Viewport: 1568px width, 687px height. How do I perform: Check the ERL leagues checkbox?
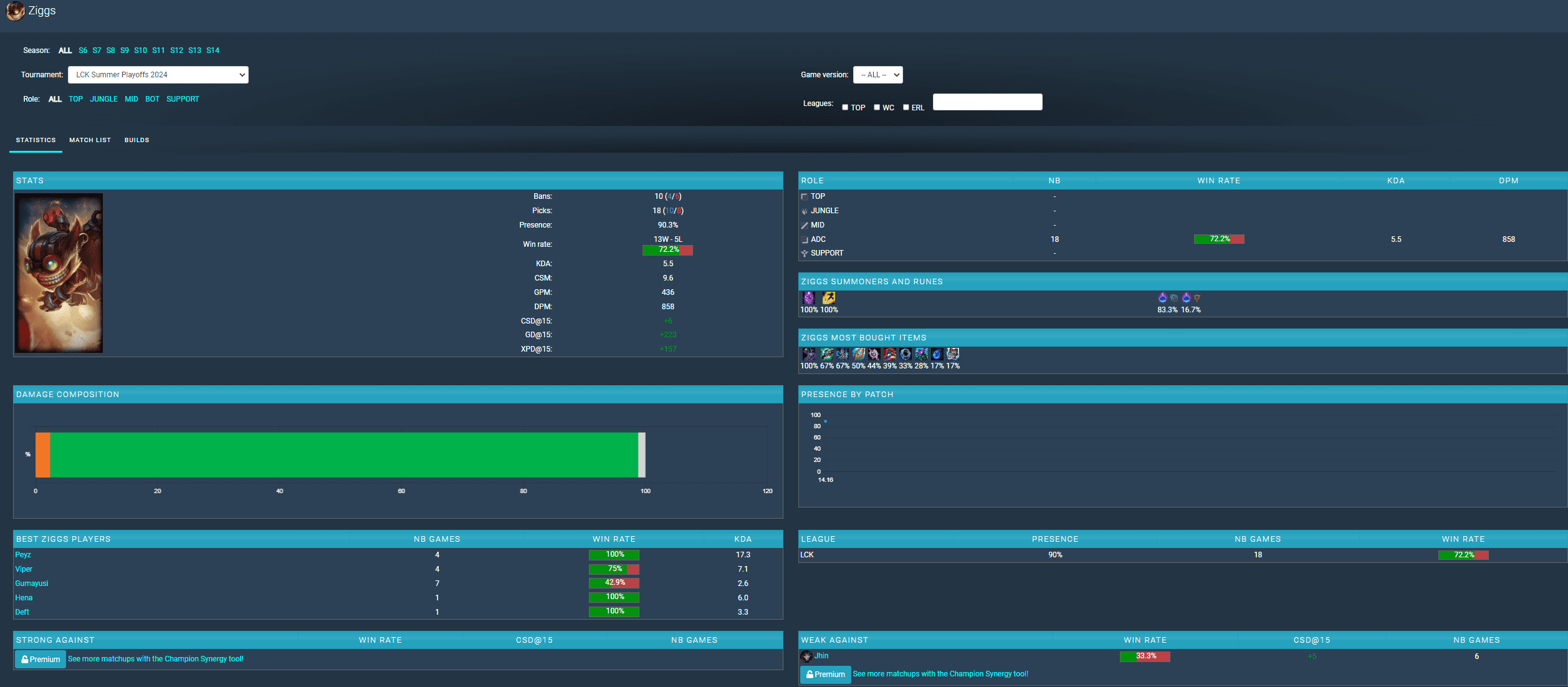pyautogui.click(x=906, y=107)
